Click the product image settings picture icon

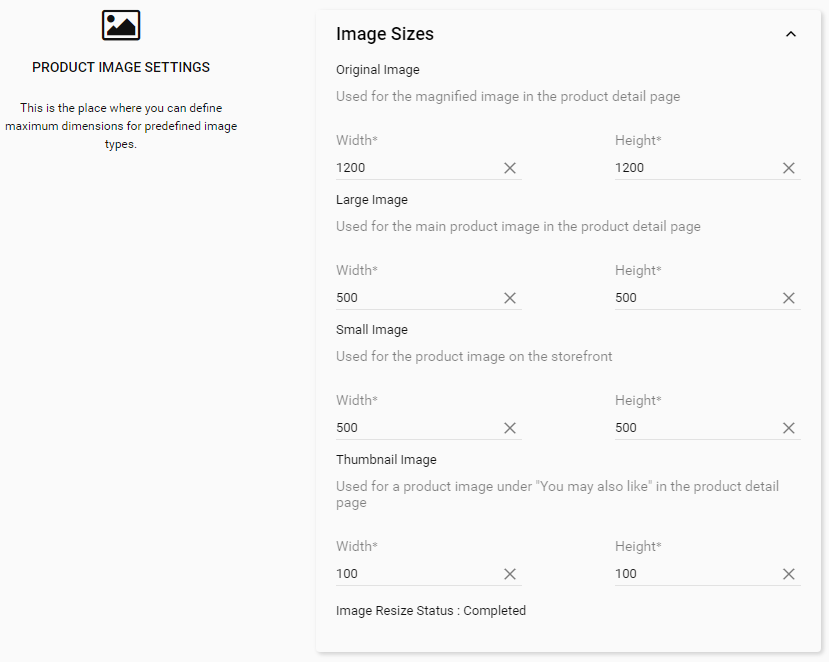[121, 25]
